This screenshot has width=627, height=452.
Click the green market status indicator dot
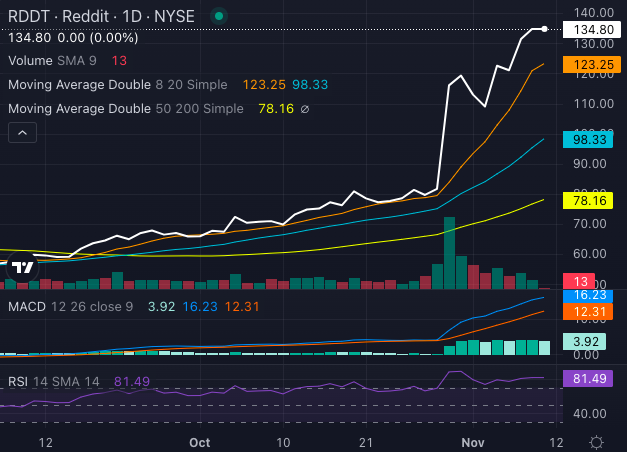tap(220, 17)
